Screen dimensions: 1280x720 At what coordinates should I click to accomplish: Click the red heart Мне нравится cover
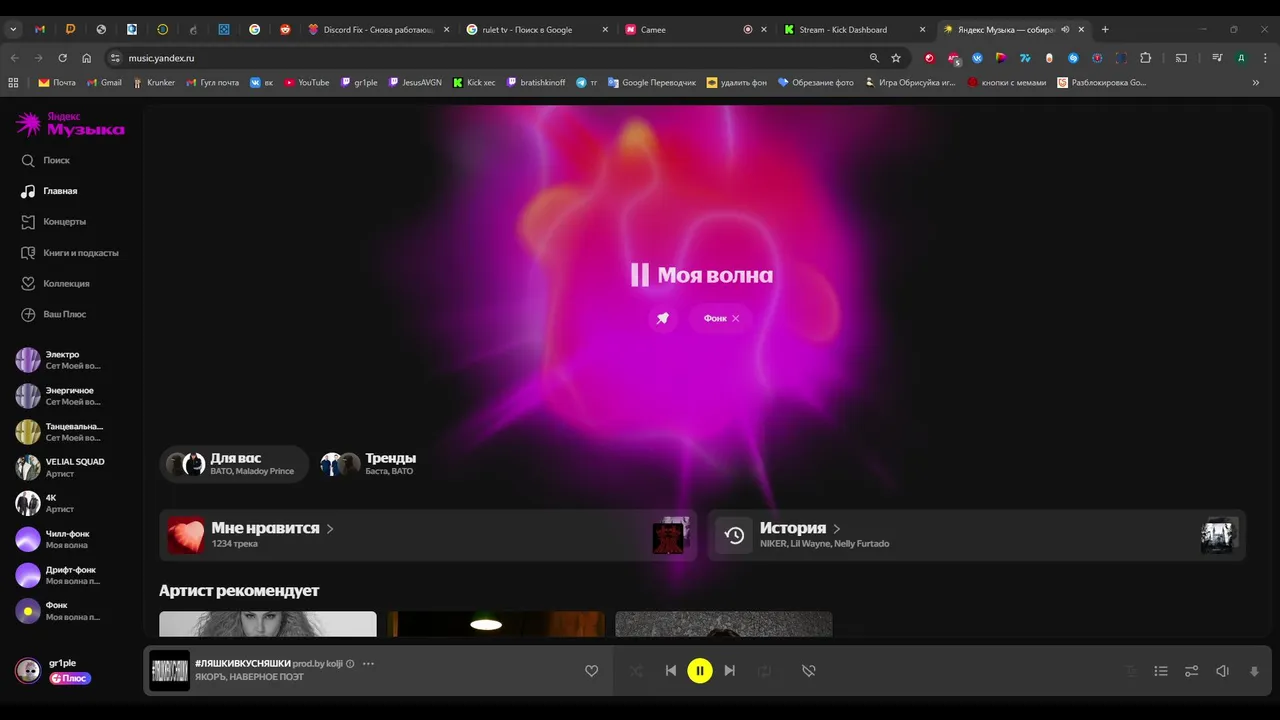click(186, 535)
